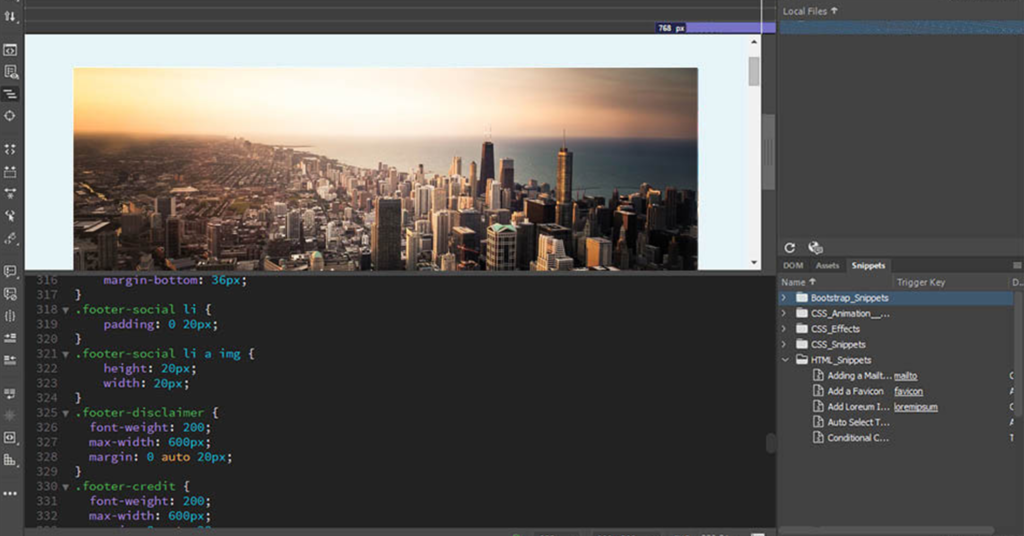Image resolution: width=1024 pixels, height=536 pixels.
Task: Click the loremipsum trigger key link
Action: [916, 407]
